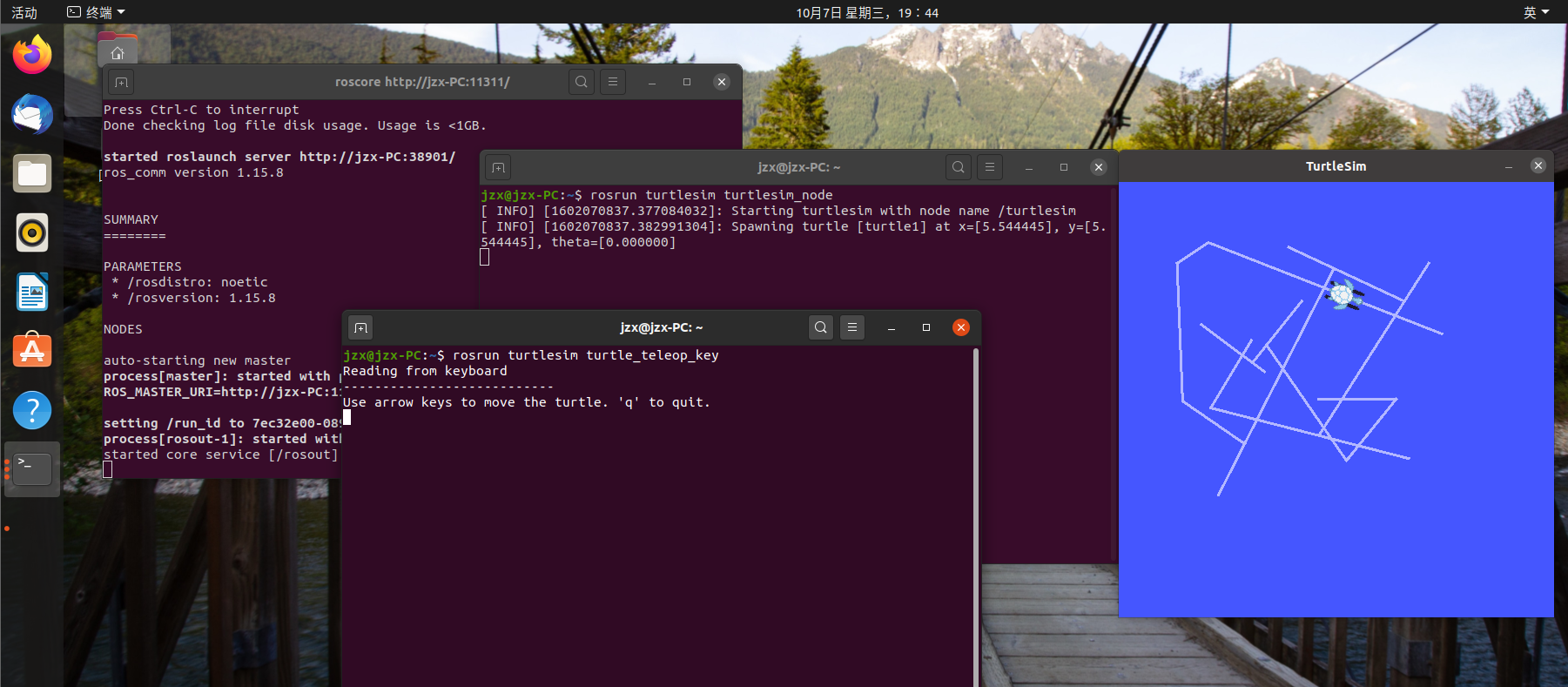Click 'started roslaunch server' line in roscore

[x=279, y=157]
